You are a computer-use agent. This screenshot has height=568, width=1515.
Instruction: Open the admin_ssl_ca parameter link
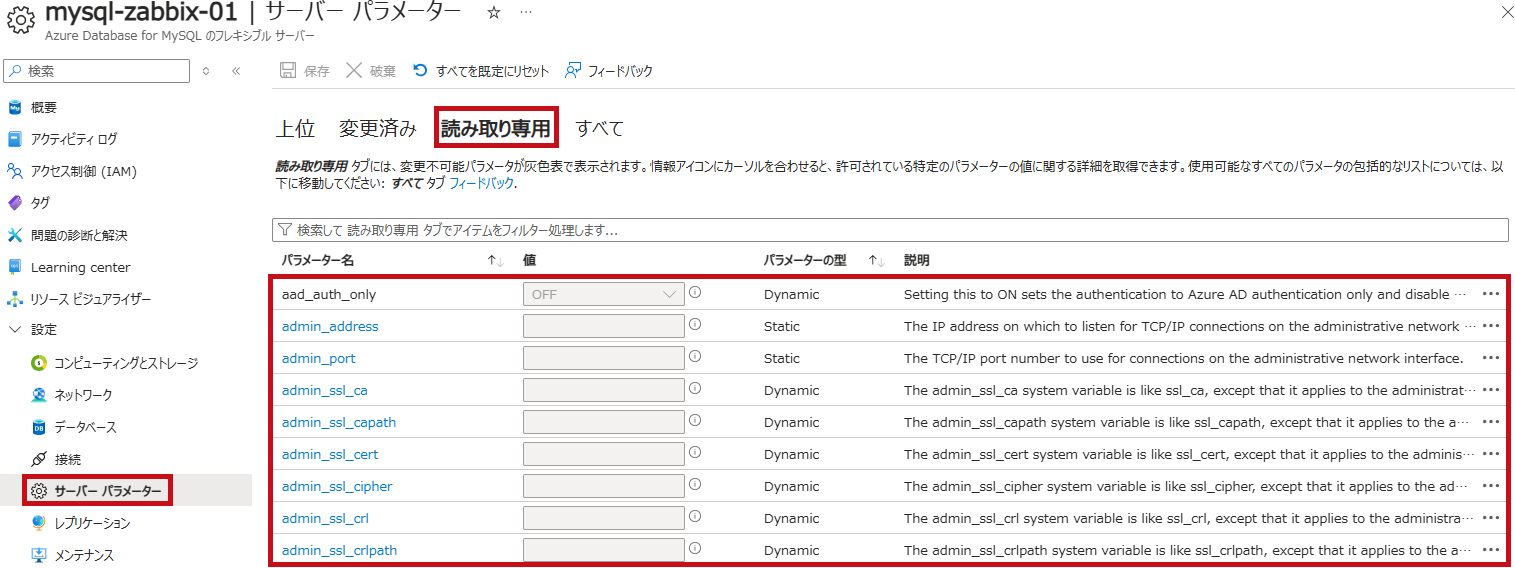pos(324,390)
